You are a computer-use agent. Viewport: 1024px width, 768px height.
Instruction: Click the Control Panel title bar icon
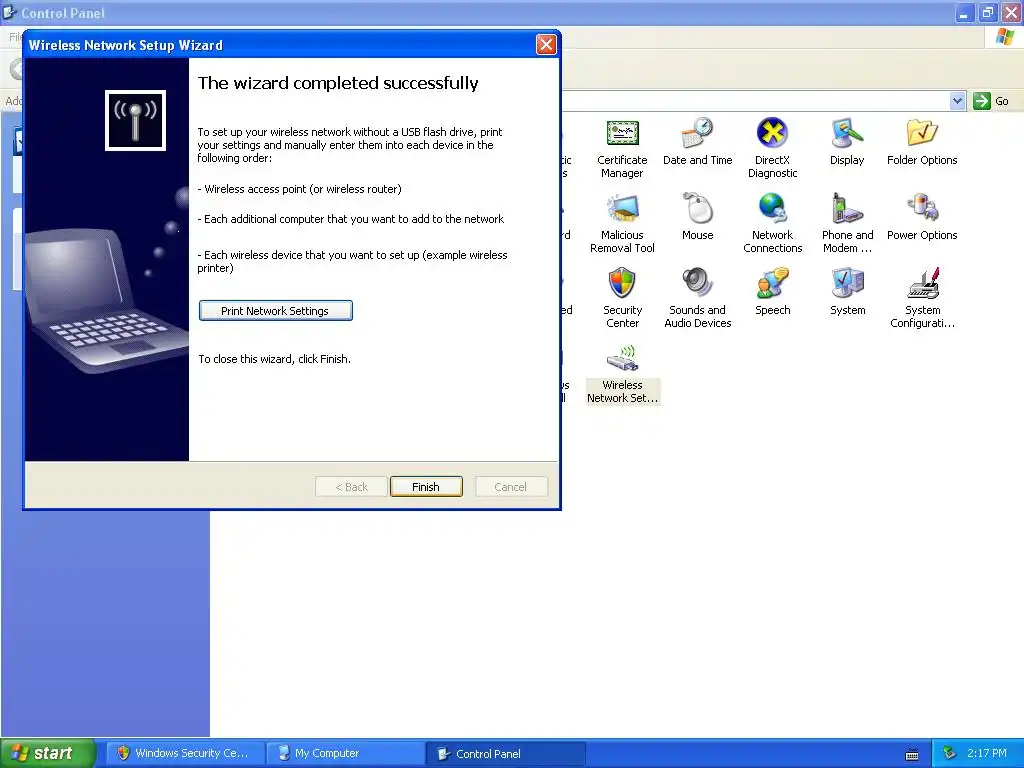click(9, 12)
